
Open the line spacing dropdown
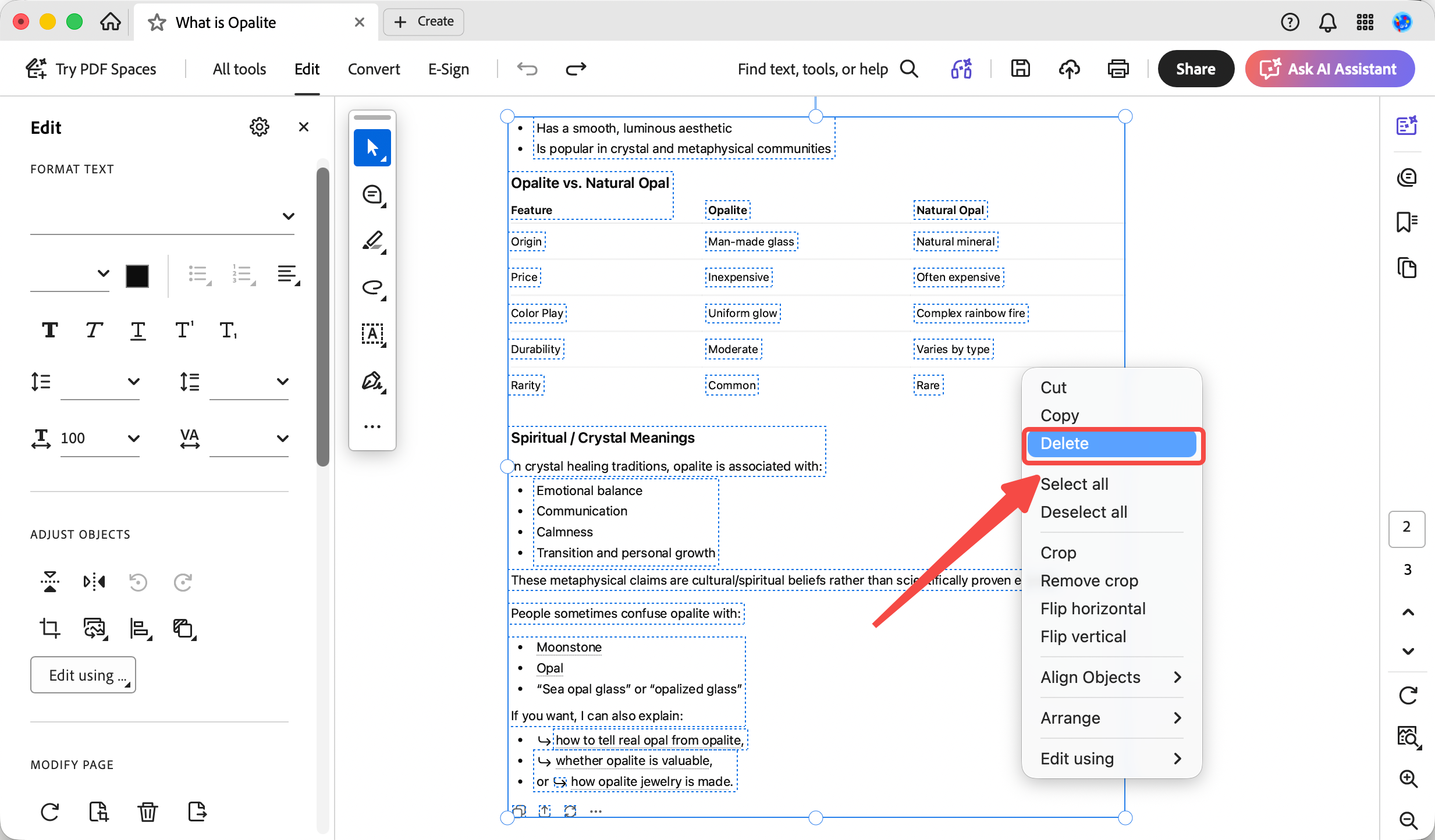[133, 382]
